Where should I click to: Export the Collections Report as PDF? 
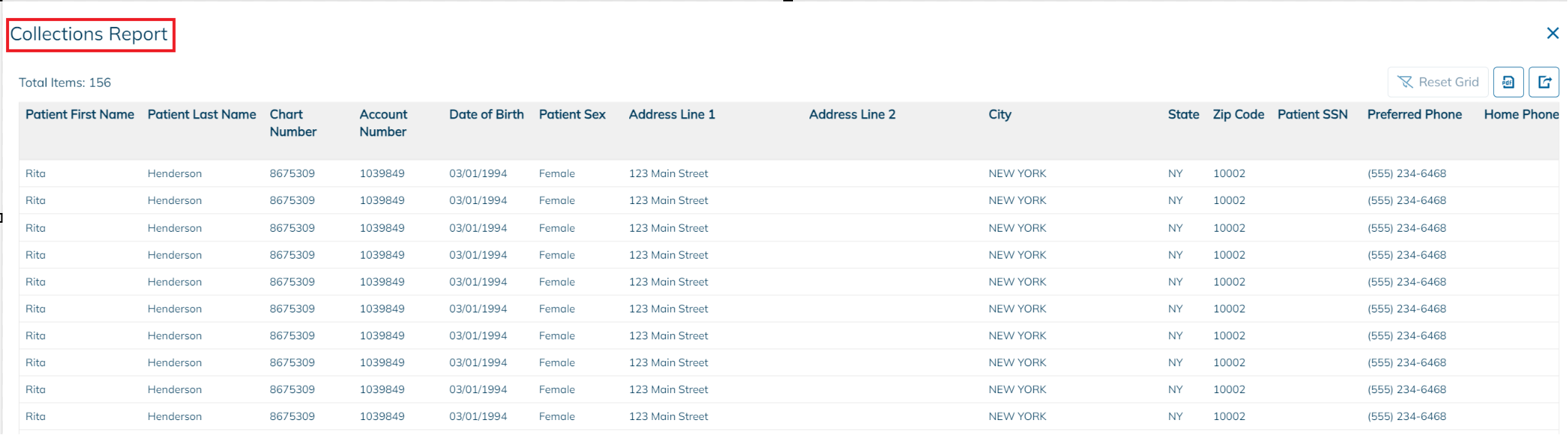[x=1508, y=82]
